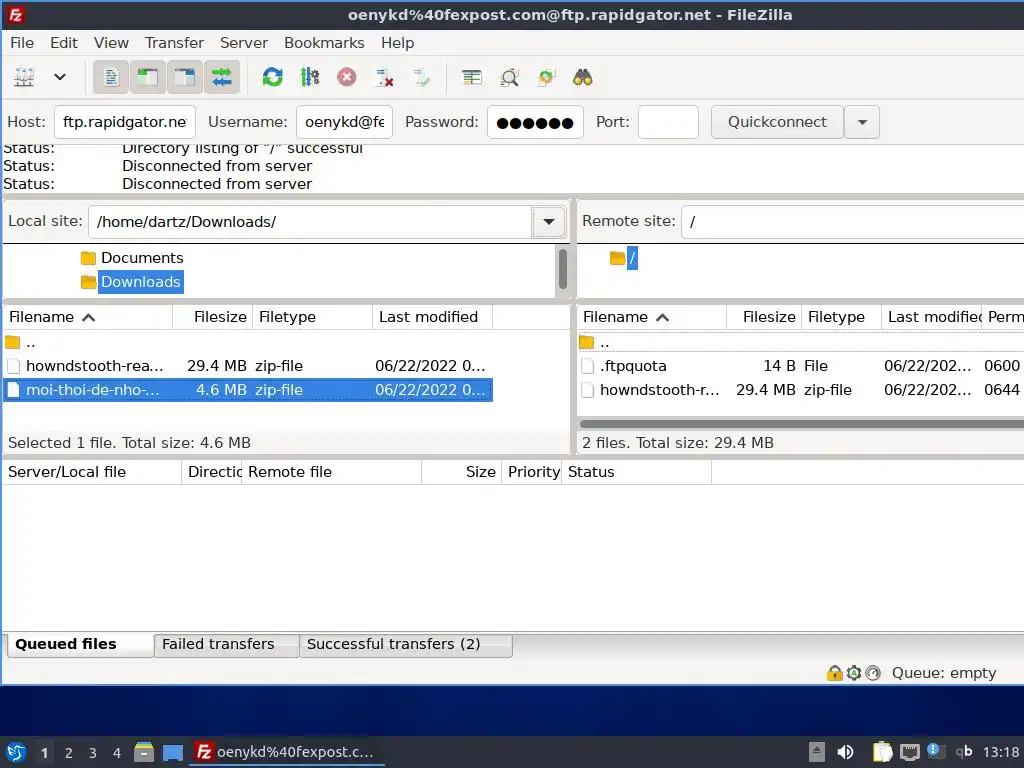The height and width of the screenshot is (768, 1024).
Task: Click the speed limits status icon
Action: (873, 673)
